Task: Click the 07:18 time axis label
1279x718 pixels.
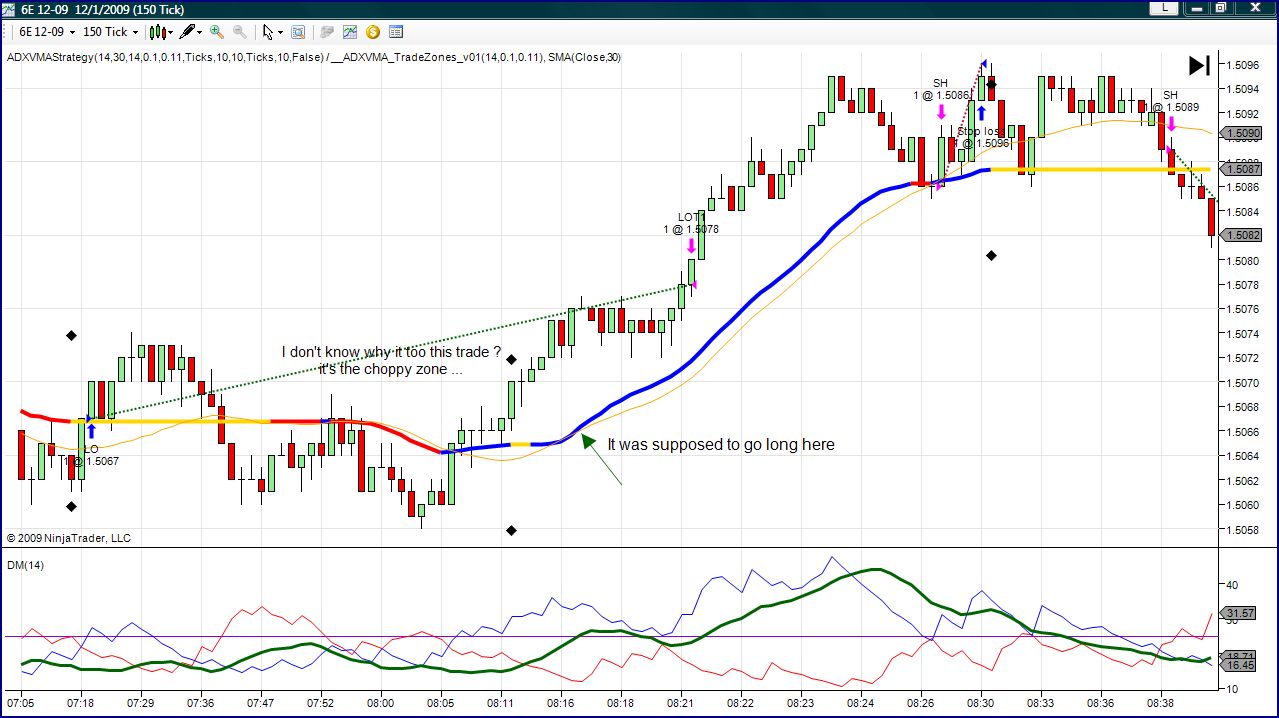Action: 80,703
